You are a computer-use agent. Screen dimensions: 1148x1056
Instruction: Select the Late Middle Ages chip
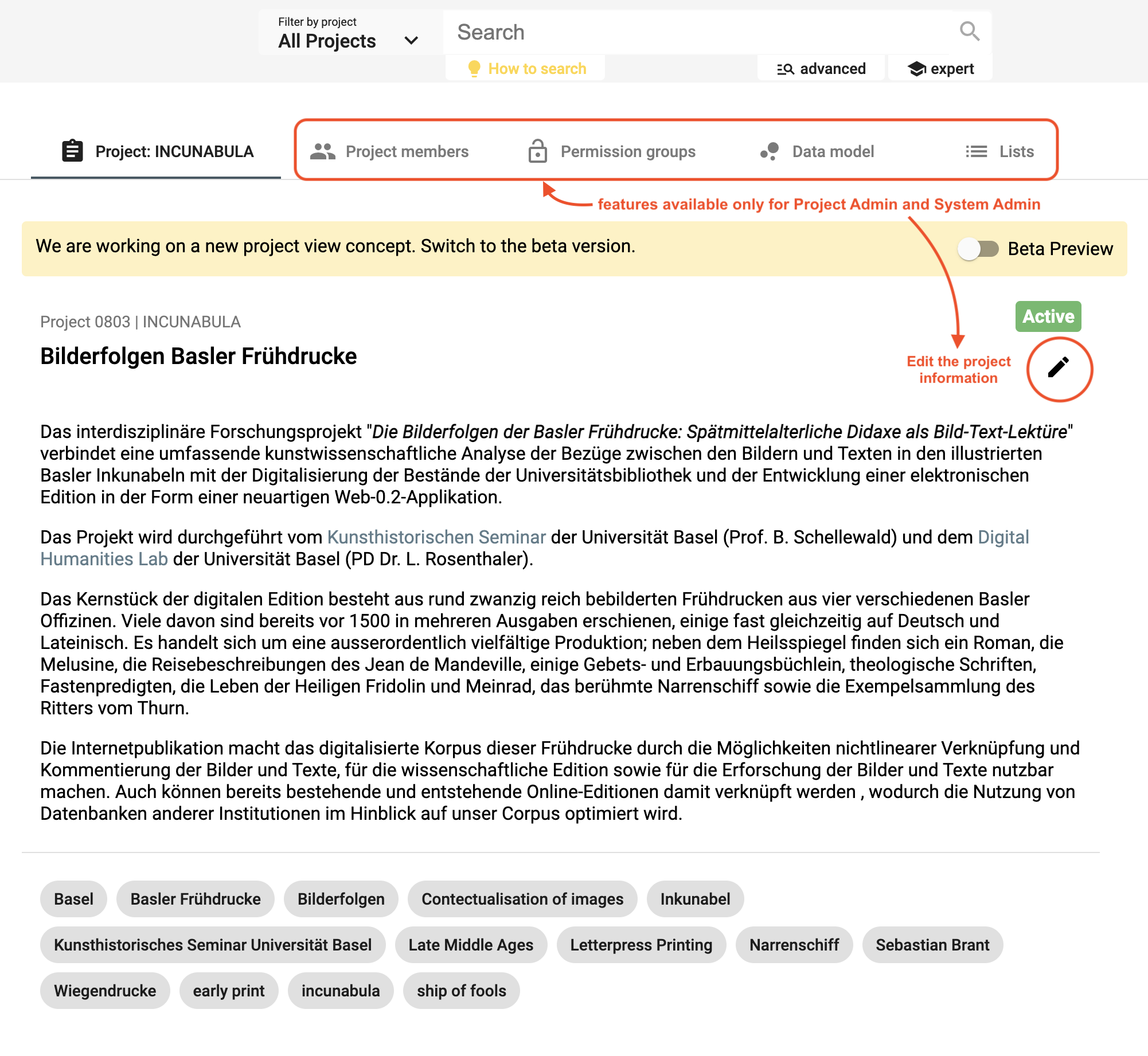point(471,945)
